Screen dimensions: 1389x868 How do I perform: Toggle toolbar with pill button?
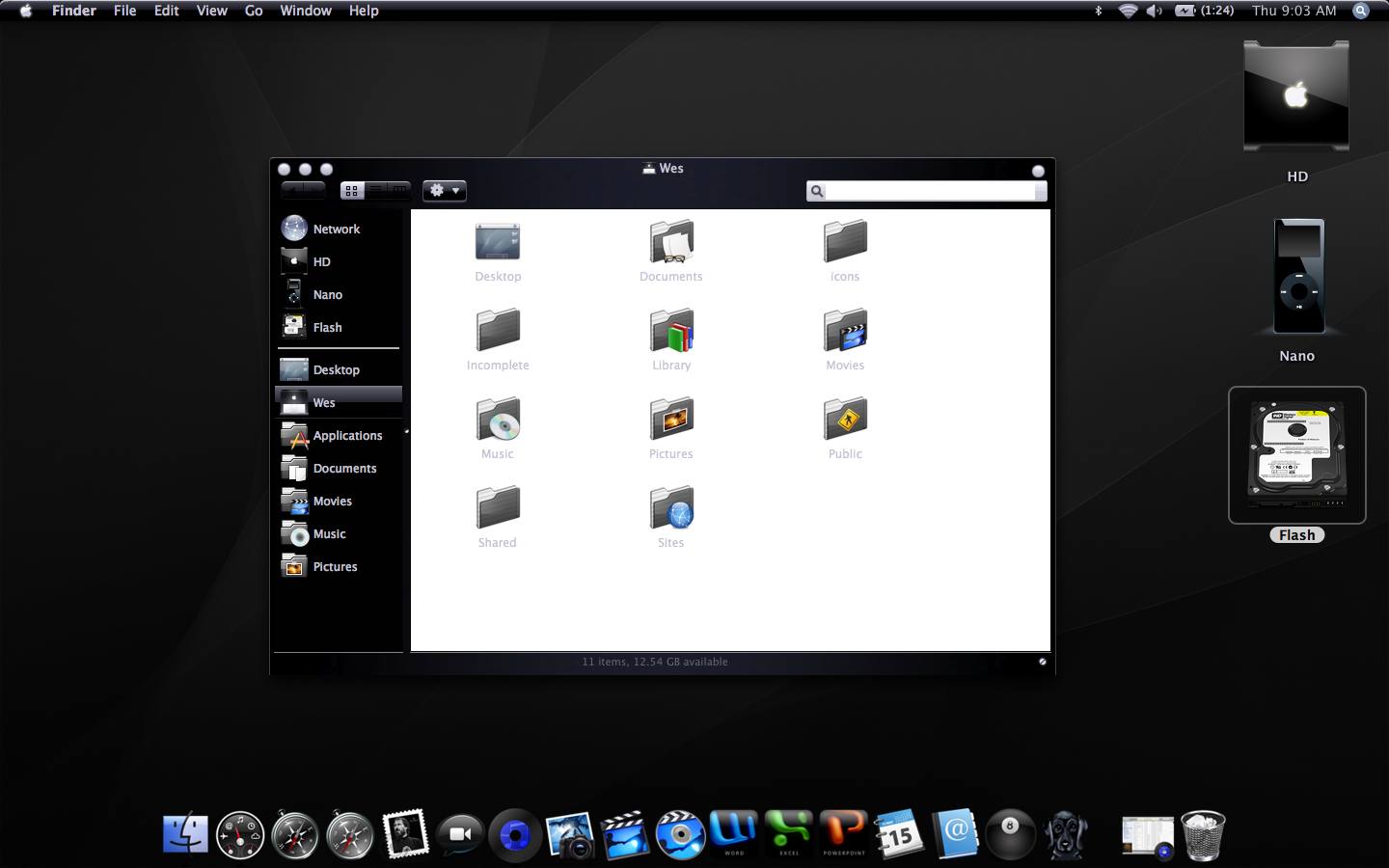(1038, 171)
